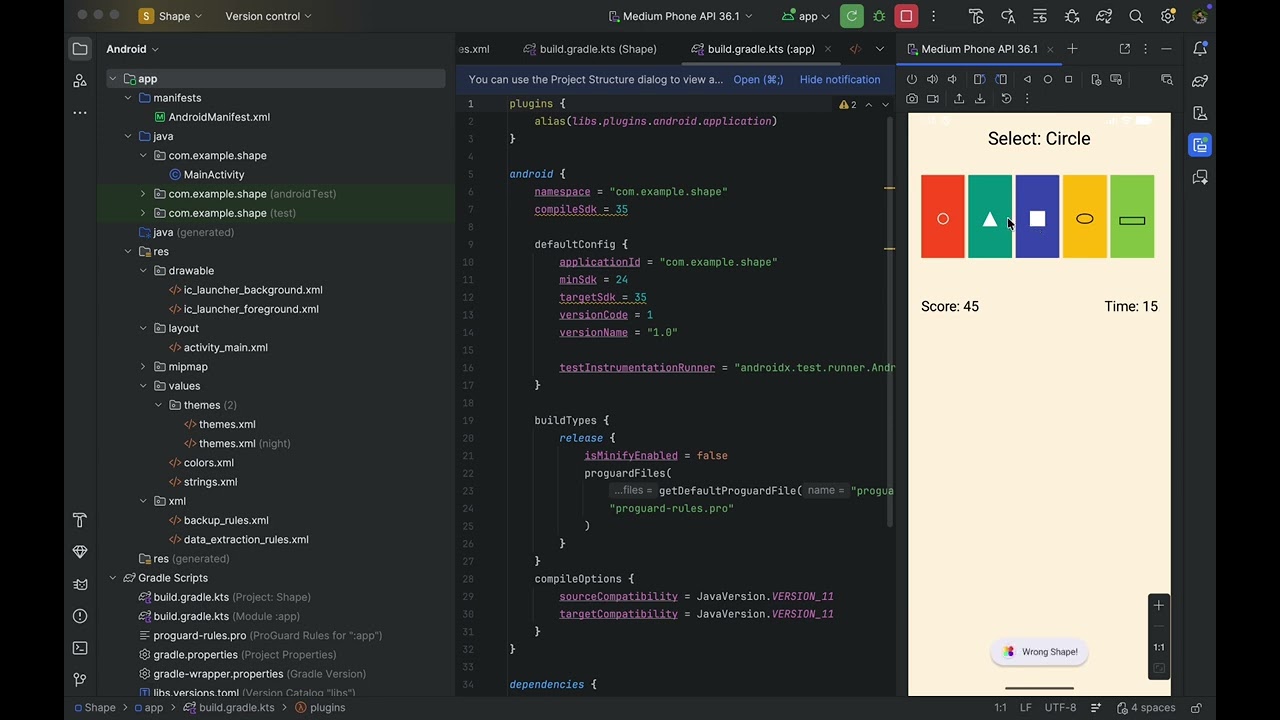Tap the red circle shape card
This screenshot has height=720, width=1280.
[x=943, y=217]
